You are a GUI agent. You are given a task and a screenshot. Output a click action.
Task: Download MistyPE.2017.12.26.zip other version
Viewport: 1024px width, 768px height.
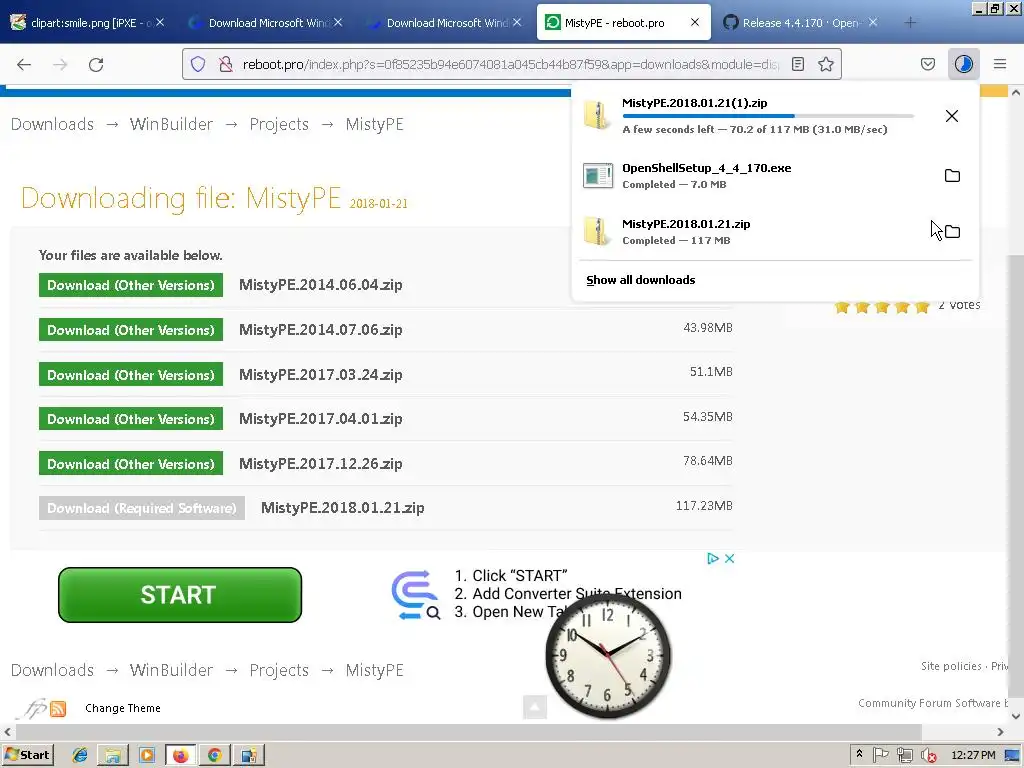[x=131, y=464]
